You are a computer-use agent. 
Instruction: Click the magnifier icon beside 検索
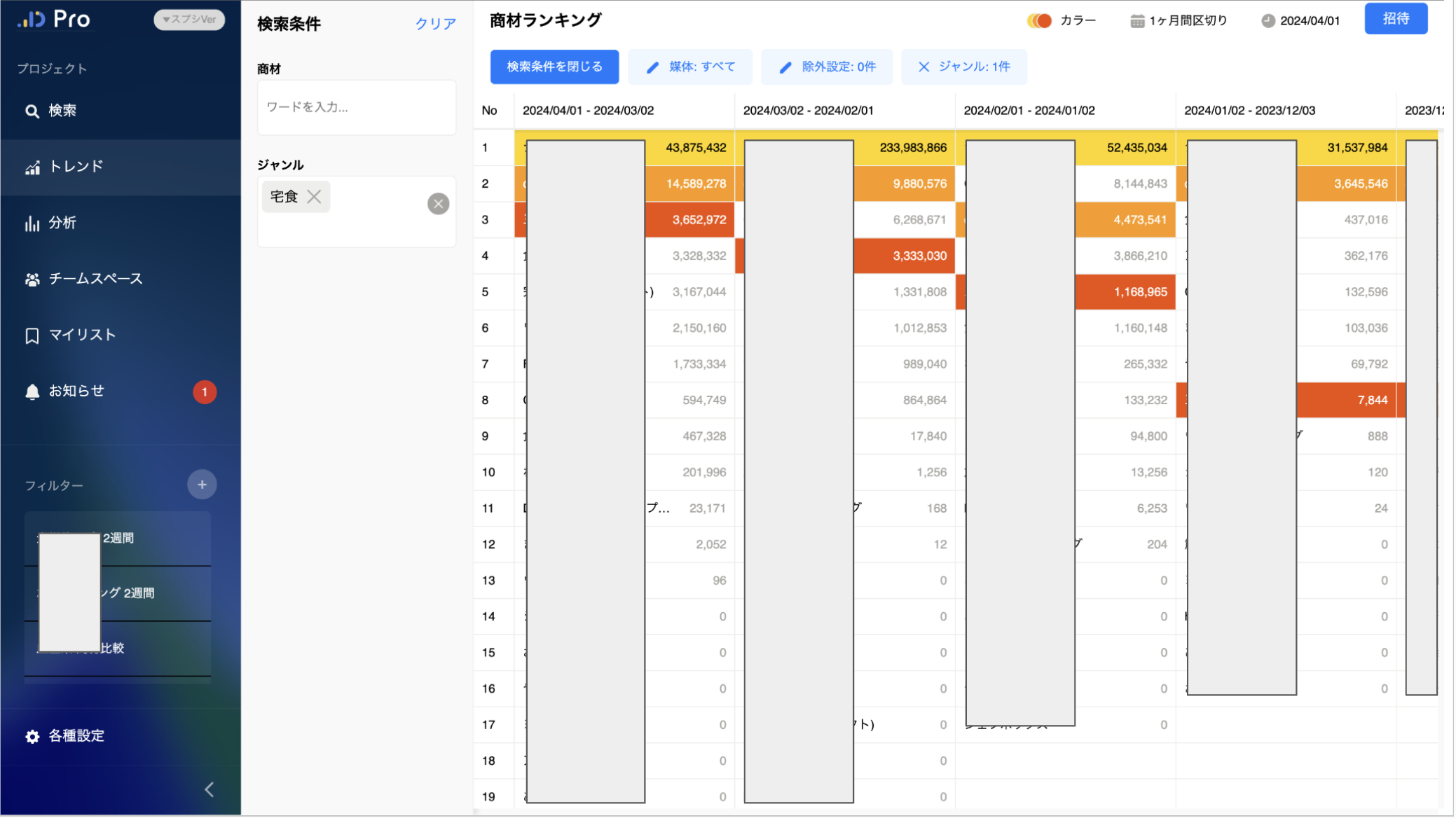(x=32, y=111)
